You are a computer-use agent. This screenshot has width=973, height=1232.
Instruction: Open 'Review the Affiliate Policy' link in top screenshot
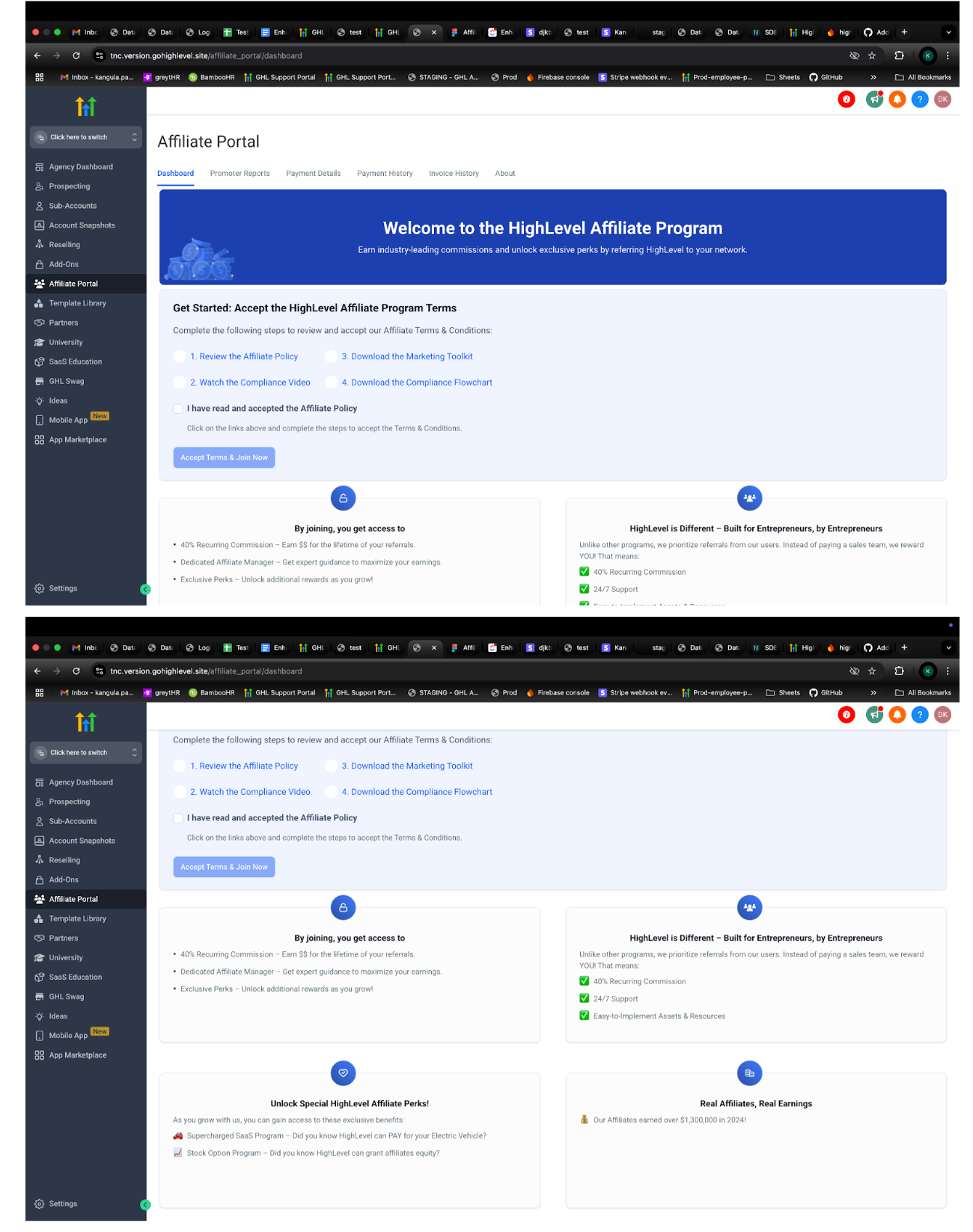[x=244, y=356]
